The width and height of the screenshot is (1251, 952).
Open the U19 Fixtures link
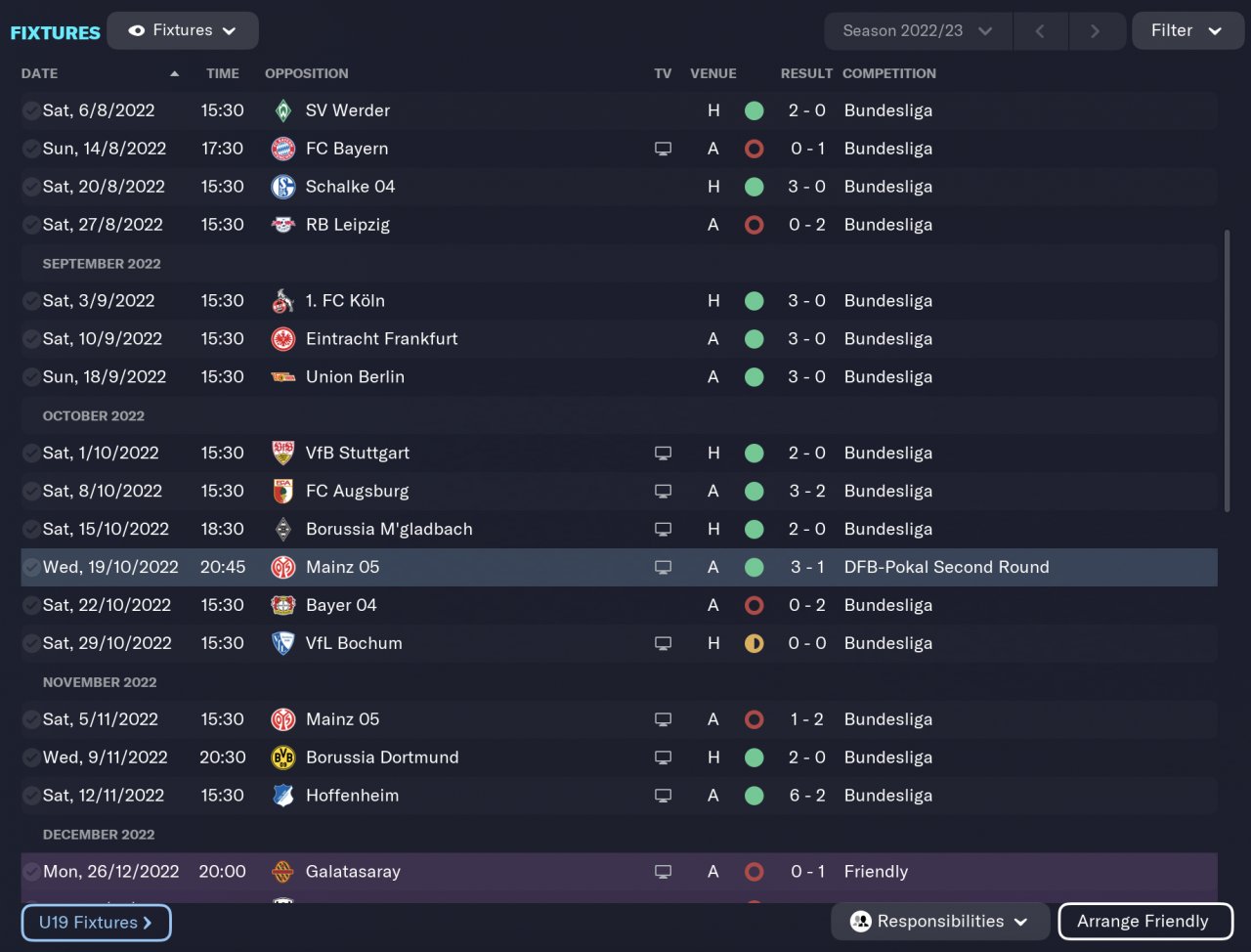coord(96,923)
